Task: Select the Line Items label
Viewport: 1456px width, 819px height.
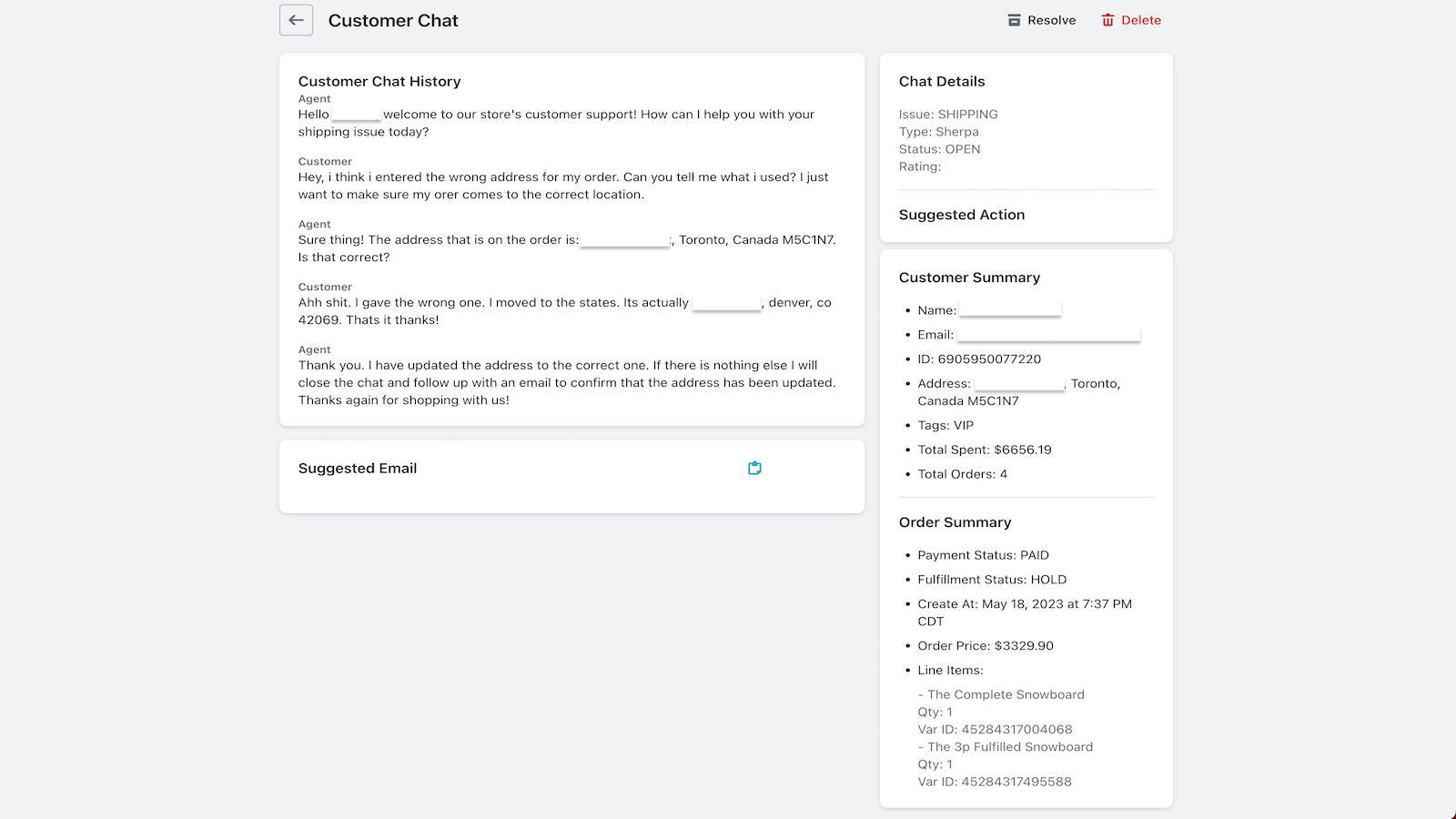Action: coord(950,670)
